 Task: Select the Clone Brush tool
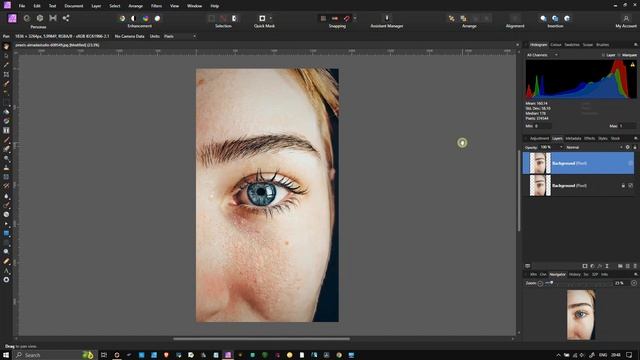(x=6, y=168)
